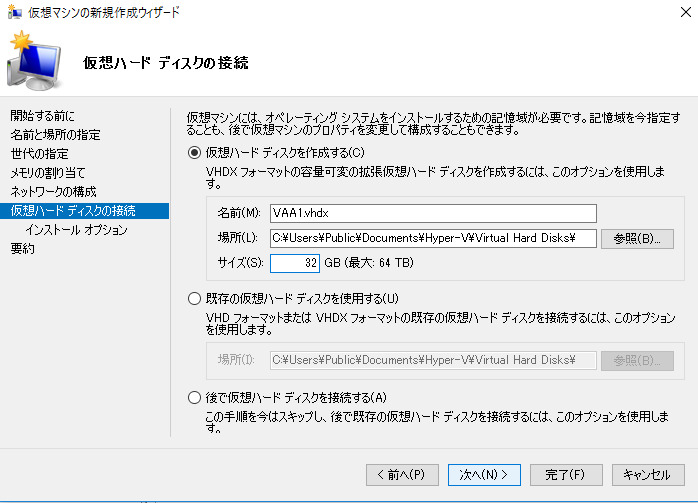Click the computer star wizard header icon
698x503 pixels.
click(34, 61)
